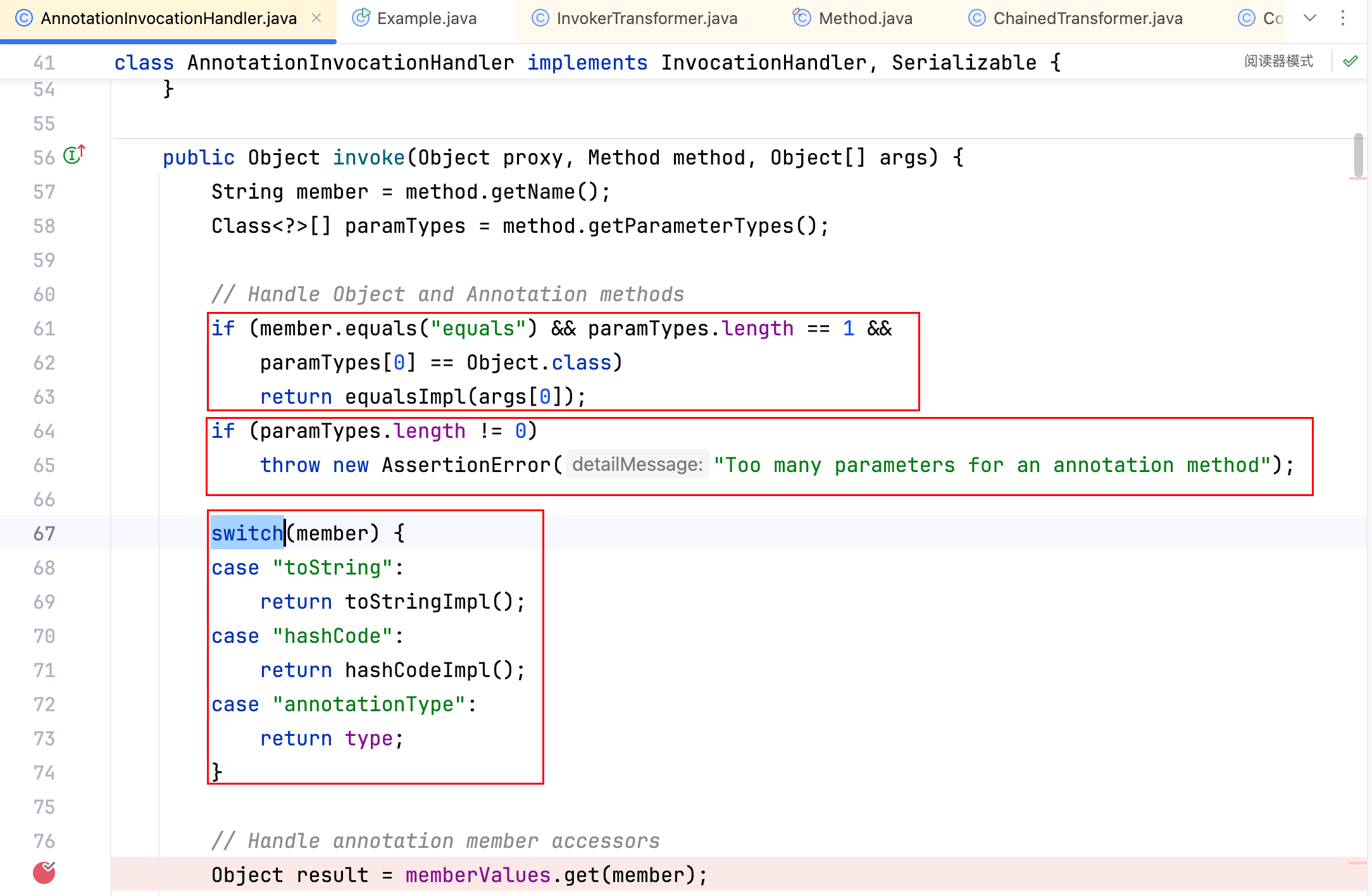This screenshot has width=1372, height=896.
Task: Switch to the Example.java tab
Action: point(427,18)
